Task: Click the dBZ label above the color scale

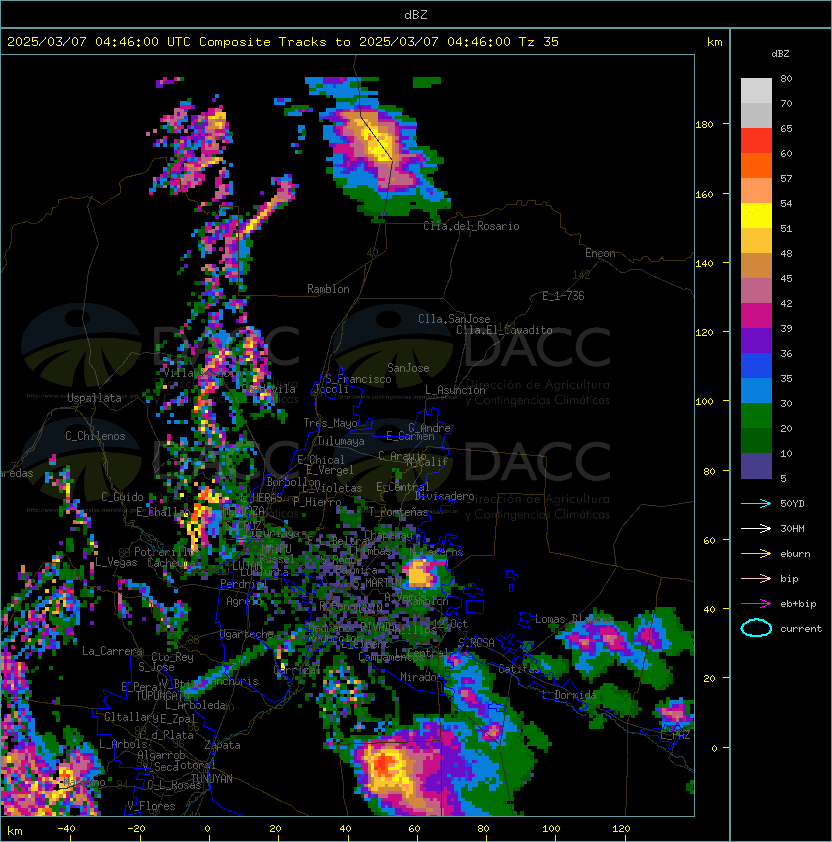Action: pyautogui.click(x=780, y=54)
